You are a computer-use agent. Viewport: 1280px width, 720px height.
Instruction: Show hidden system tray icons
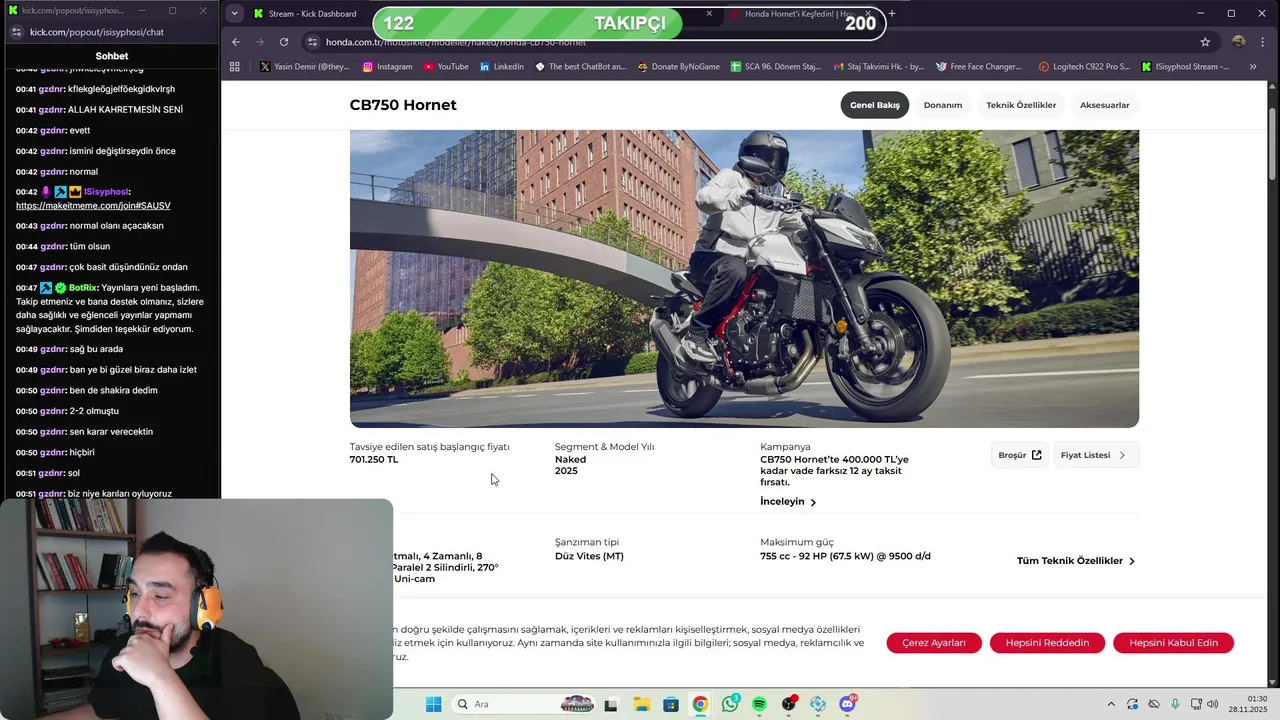1110,704
